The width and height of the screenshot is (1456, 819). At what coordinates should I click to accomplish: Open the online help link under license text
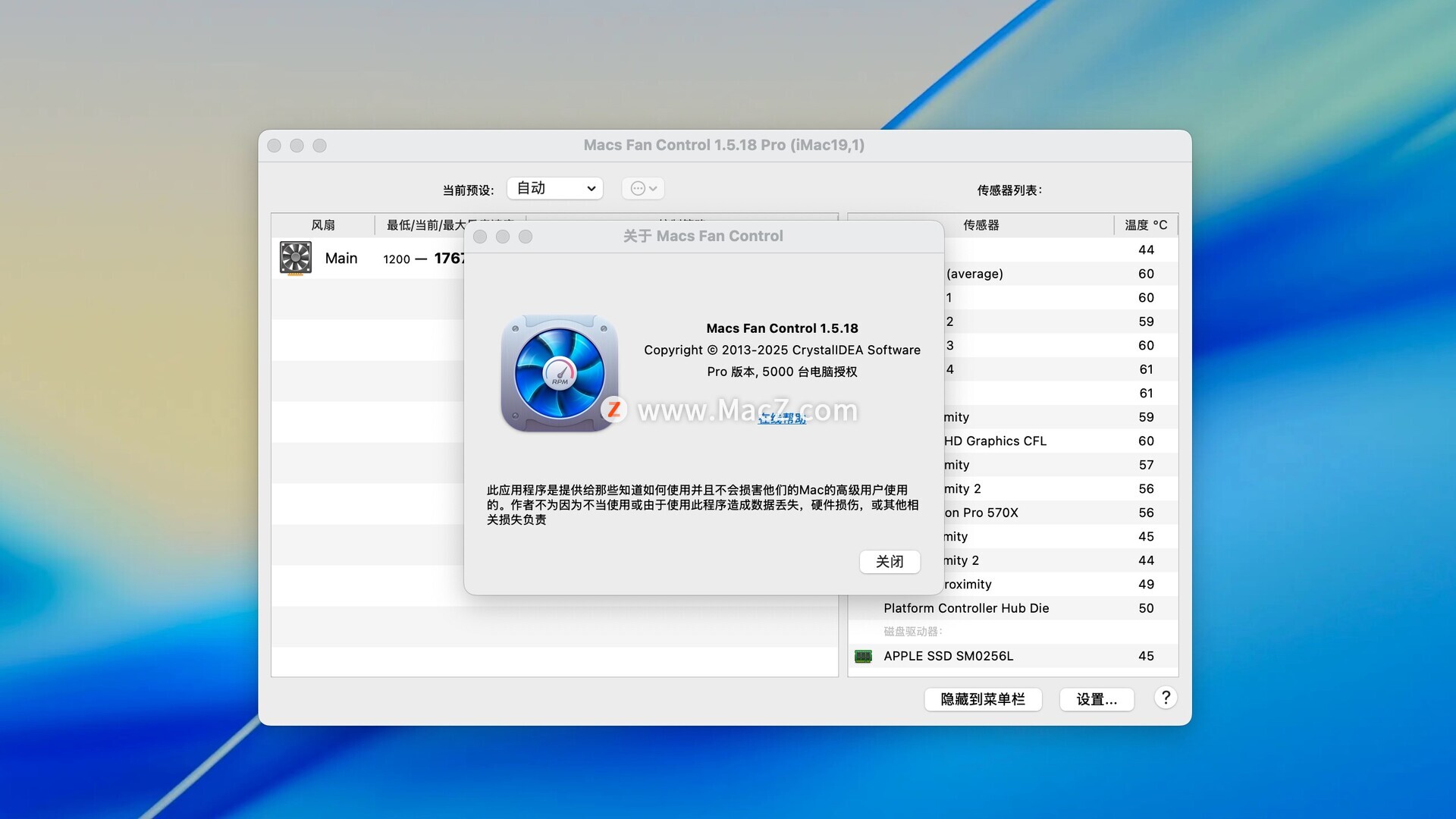click(x=782, y=419)
